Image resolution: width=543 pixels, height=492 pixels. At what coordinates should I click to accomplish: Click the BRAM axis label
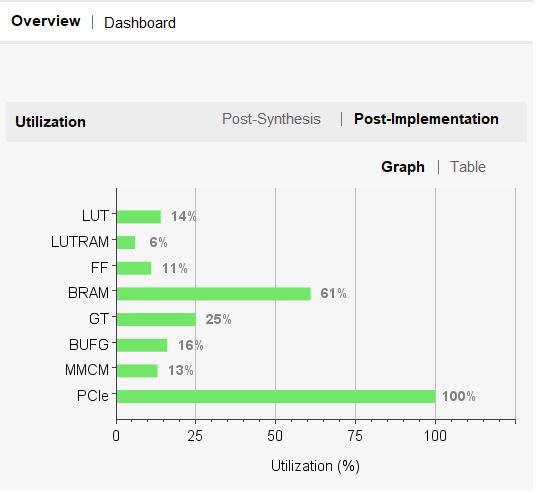point(88,293)
